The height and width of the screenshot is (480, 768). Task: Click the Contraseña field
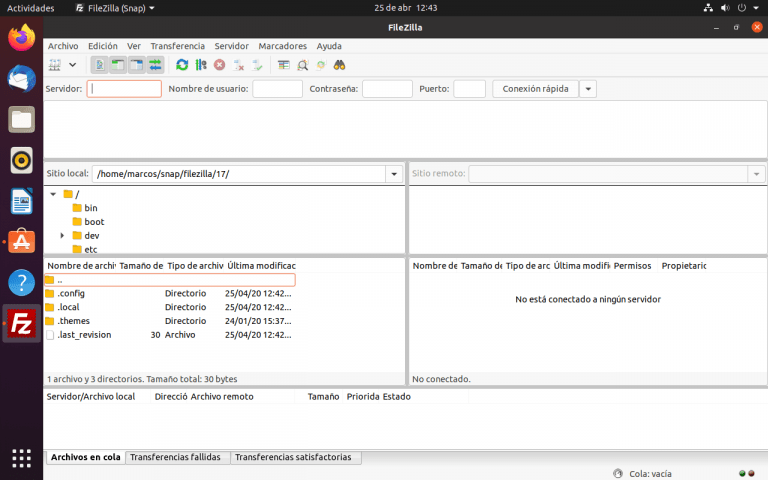[x=387, y=89]
